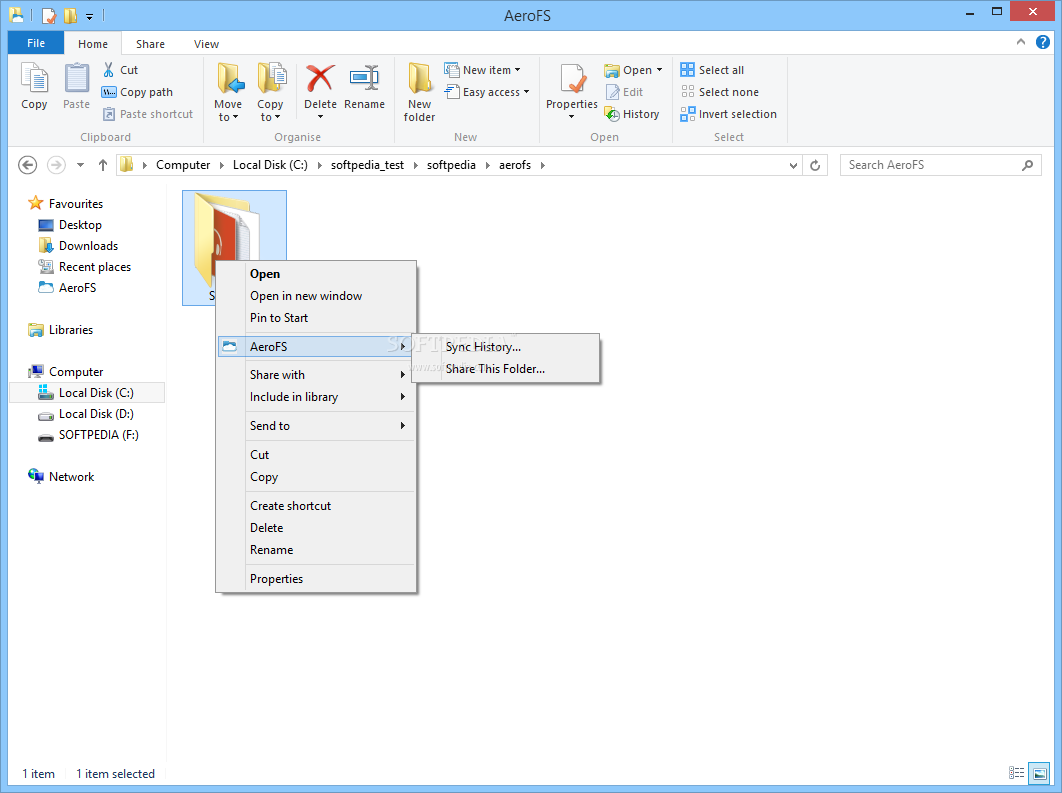
Task: Click Select all in the ribbon
Action: tap(712, 70)
